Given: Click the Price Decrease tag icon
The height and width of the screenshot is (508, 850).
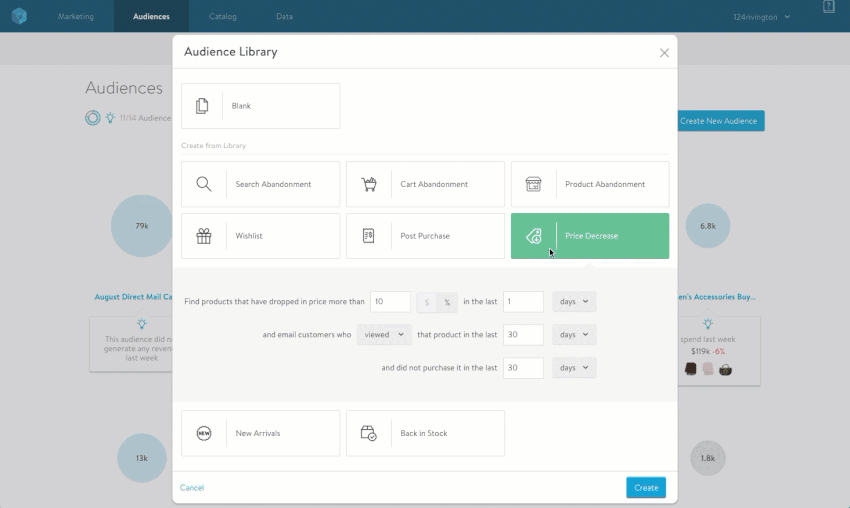Looking at the screenshot, I should click(533, 236).
